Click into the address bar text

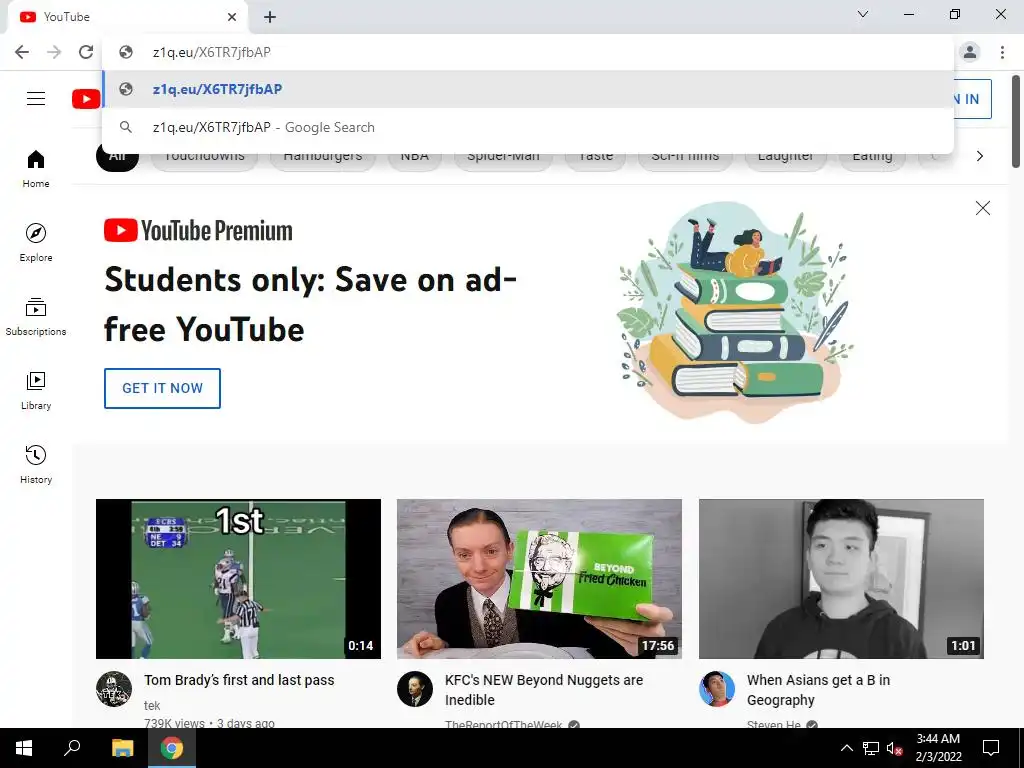(212, 52)
